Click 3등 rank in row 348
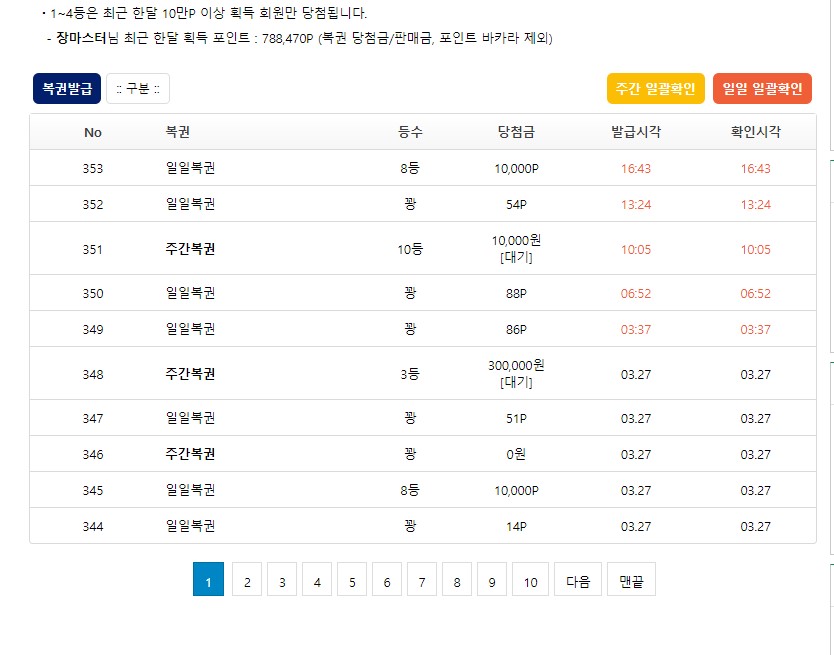 coord(410,374)
